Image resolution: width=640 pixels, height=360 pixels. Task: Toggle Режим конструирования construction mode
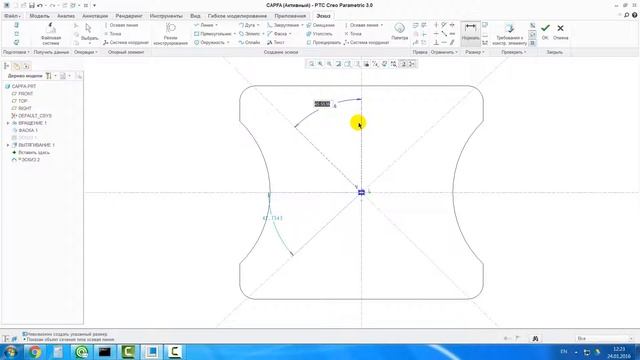pyautogui.click(x=171, y=33)
